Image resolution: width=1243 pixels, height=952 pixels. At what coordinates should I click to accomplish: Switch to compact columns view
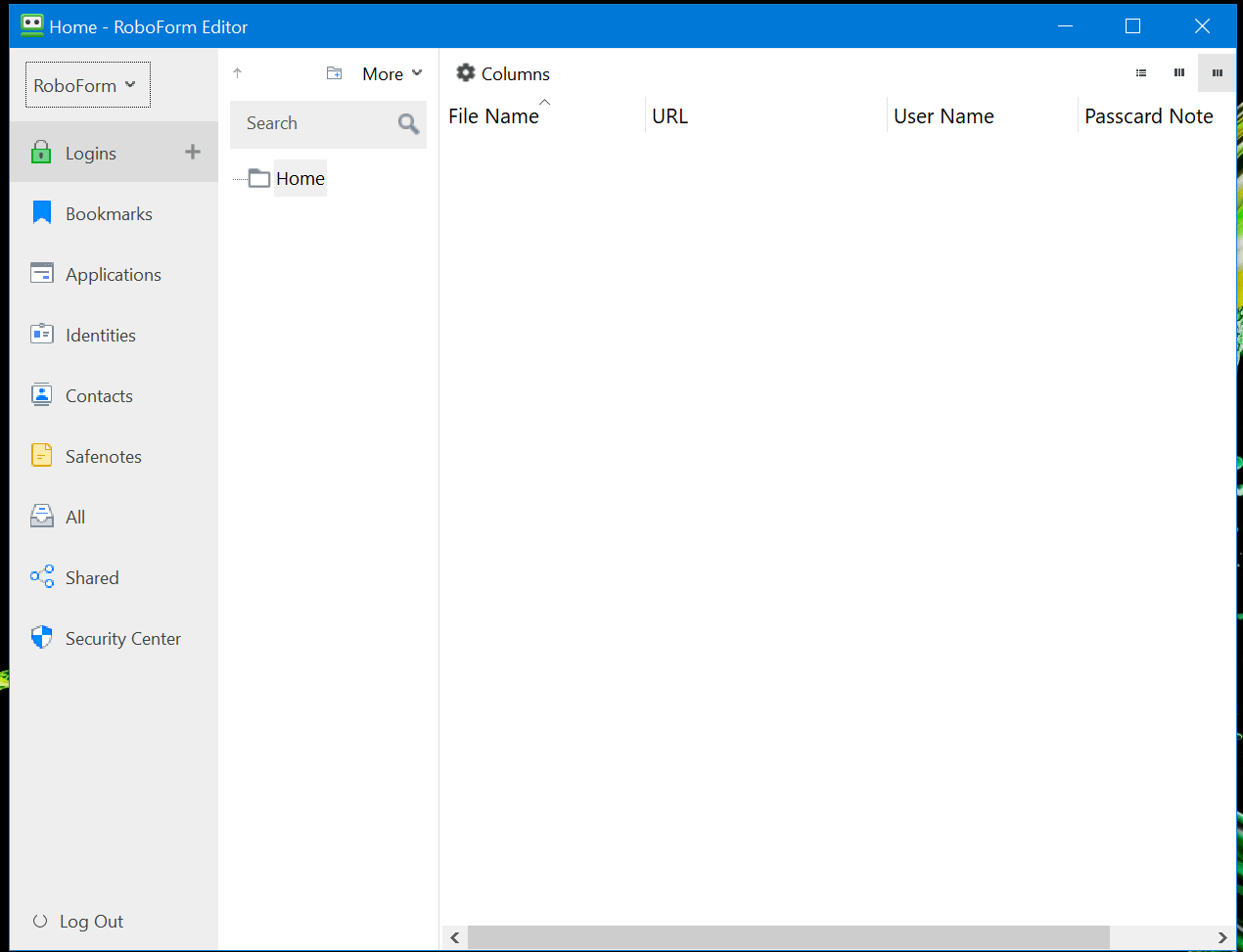click(1178, 72)
